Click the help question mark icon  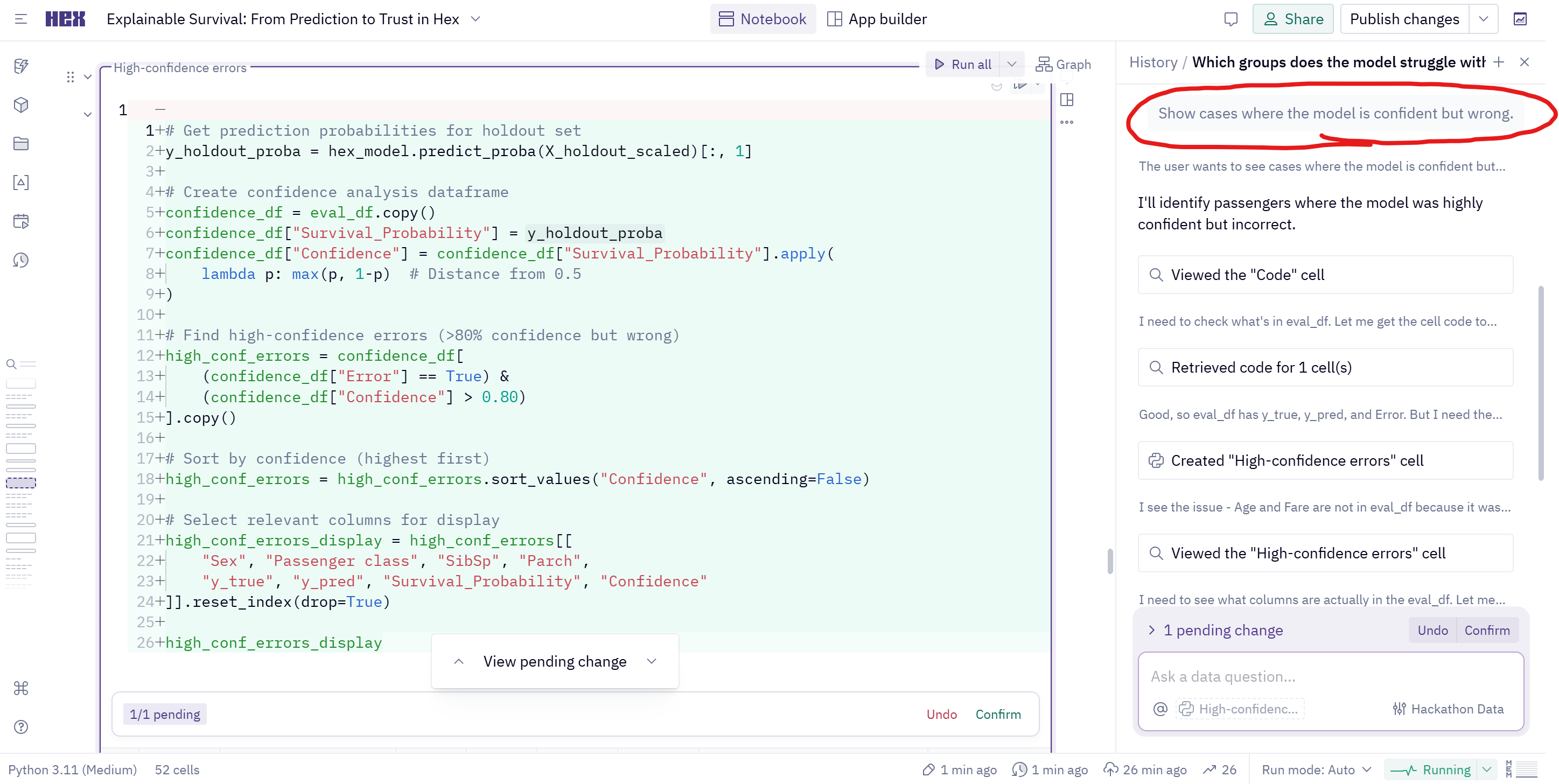click(21, 726)
